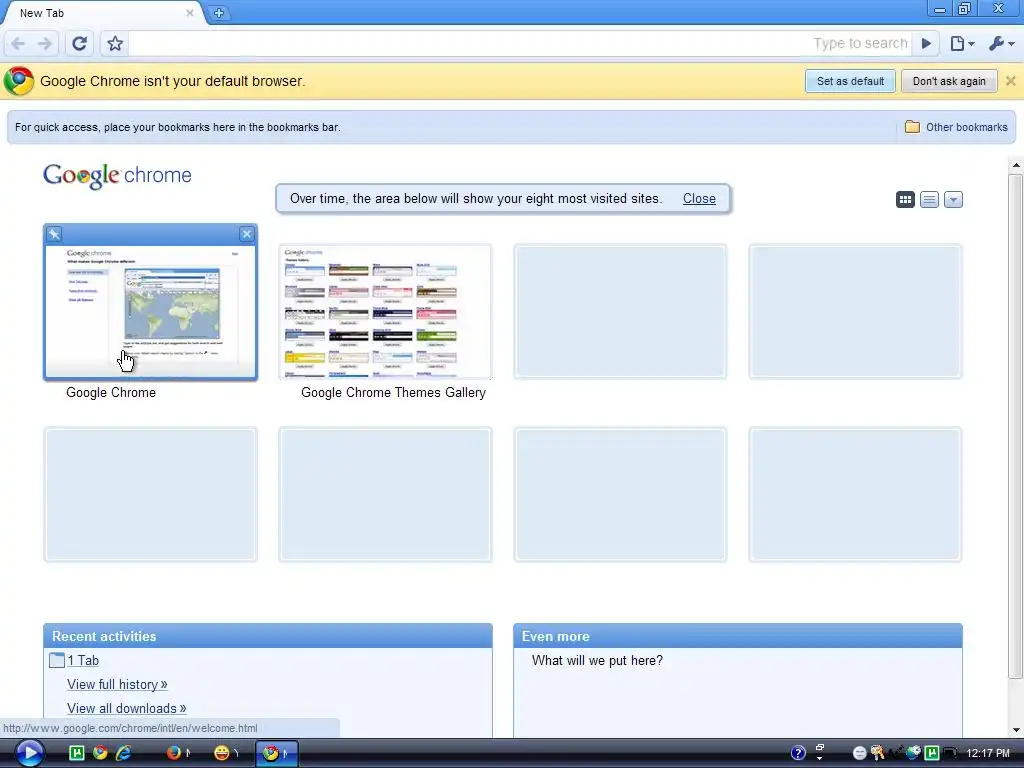This screenshot has width=1024, height=768.
Task: Open the wrench customize menu
Action: pos(1001,44)
